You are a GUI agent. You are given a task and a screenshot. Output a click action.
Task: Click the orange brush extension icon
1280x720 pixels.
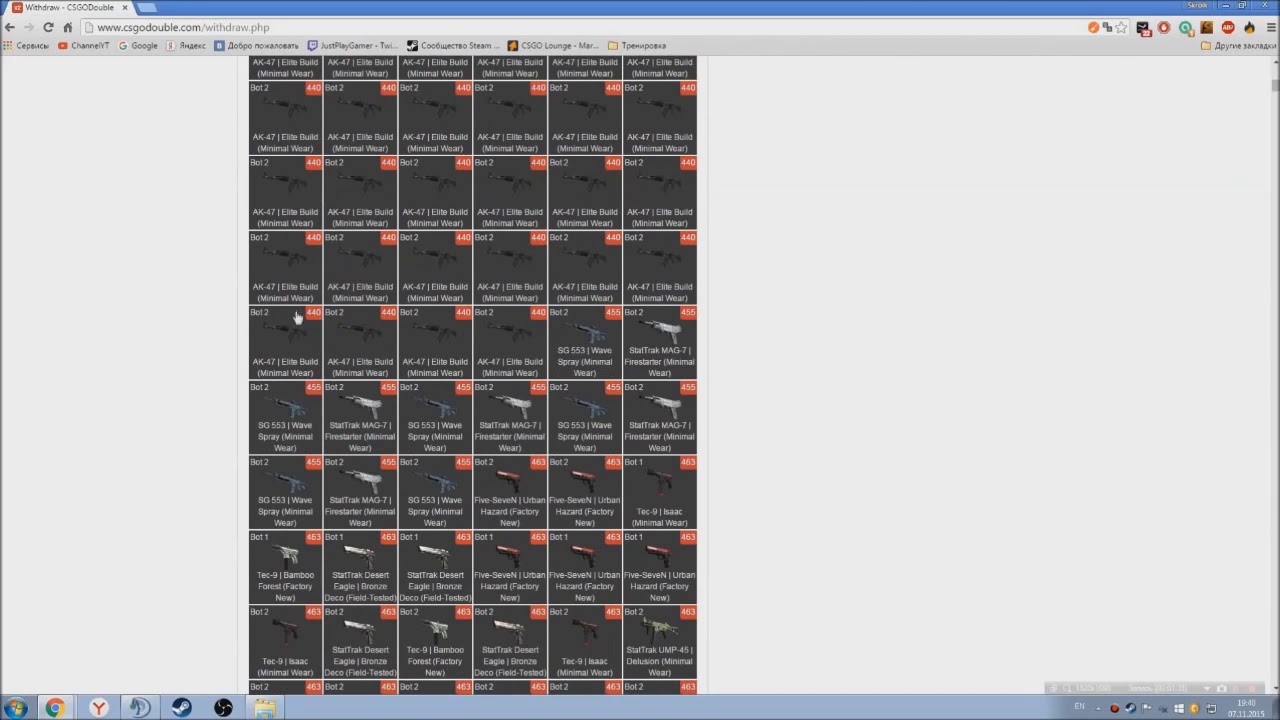pyautogui.click(x=1093, y=27)
